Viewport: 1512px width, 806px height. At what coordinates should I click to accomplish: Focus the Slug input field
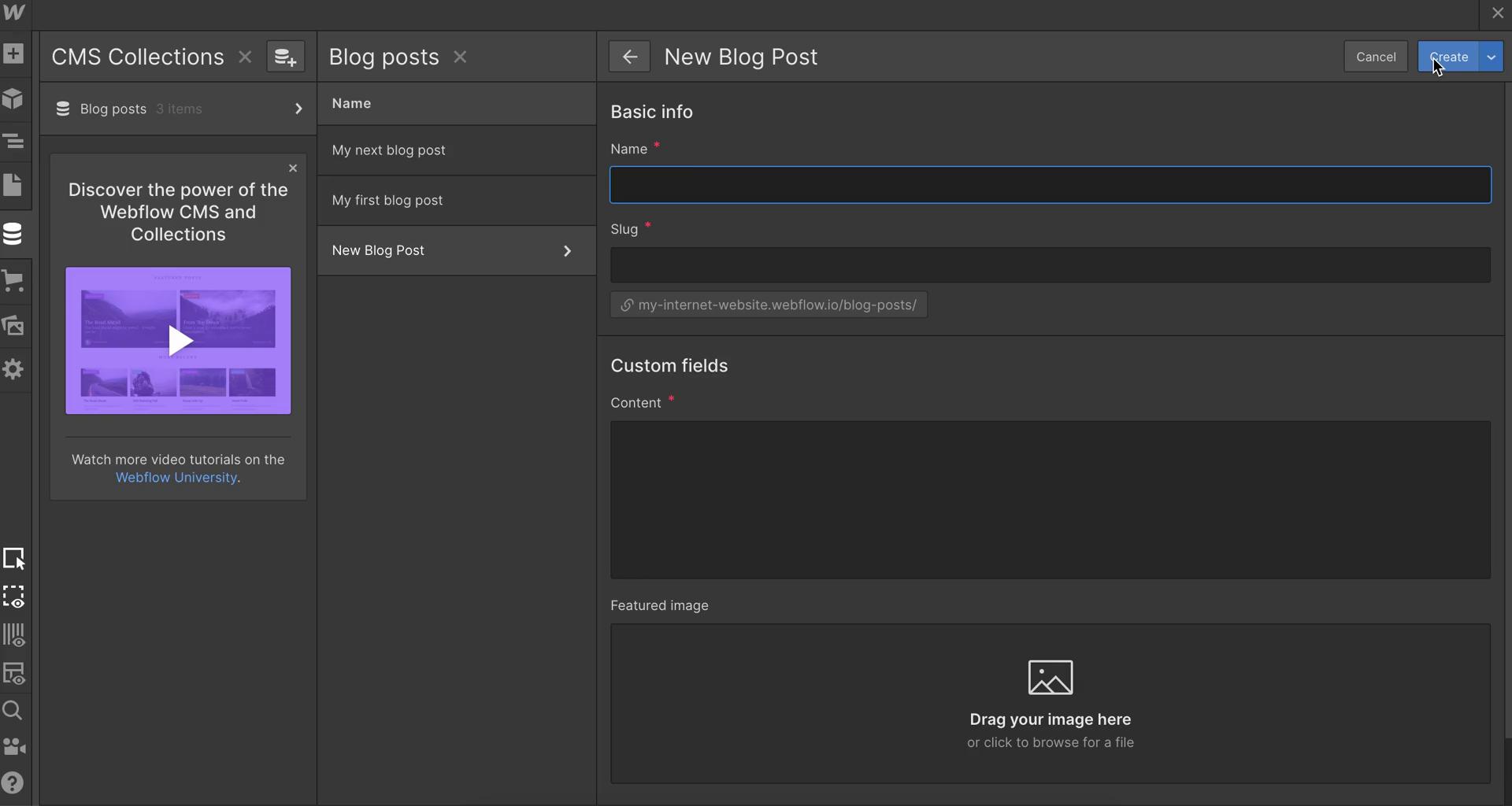point(1051,265)
